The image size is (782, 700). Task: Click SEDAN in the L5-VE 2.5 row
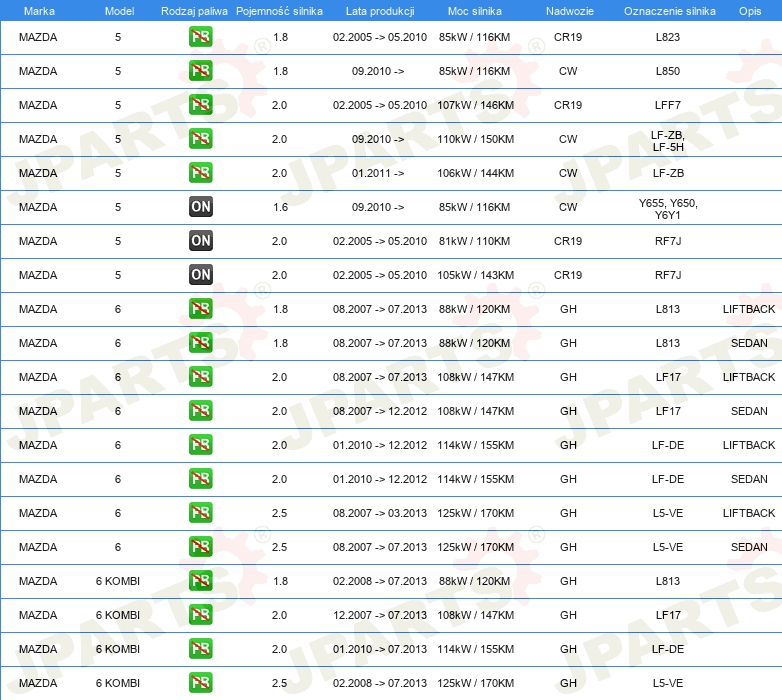click(x=749, y=547)
